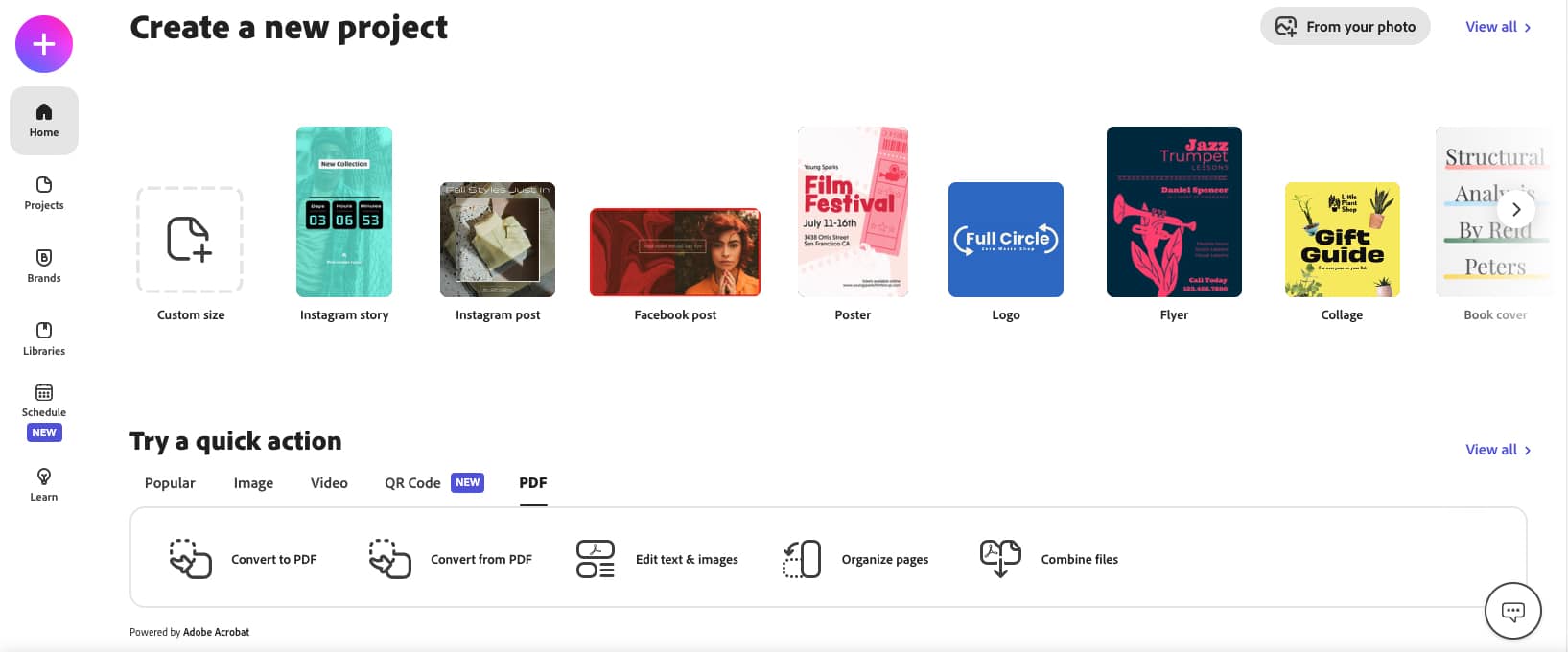This screenshot has width=1568, height=652.
Task: Switch to the Image tab
Action: tap(253, 483)
